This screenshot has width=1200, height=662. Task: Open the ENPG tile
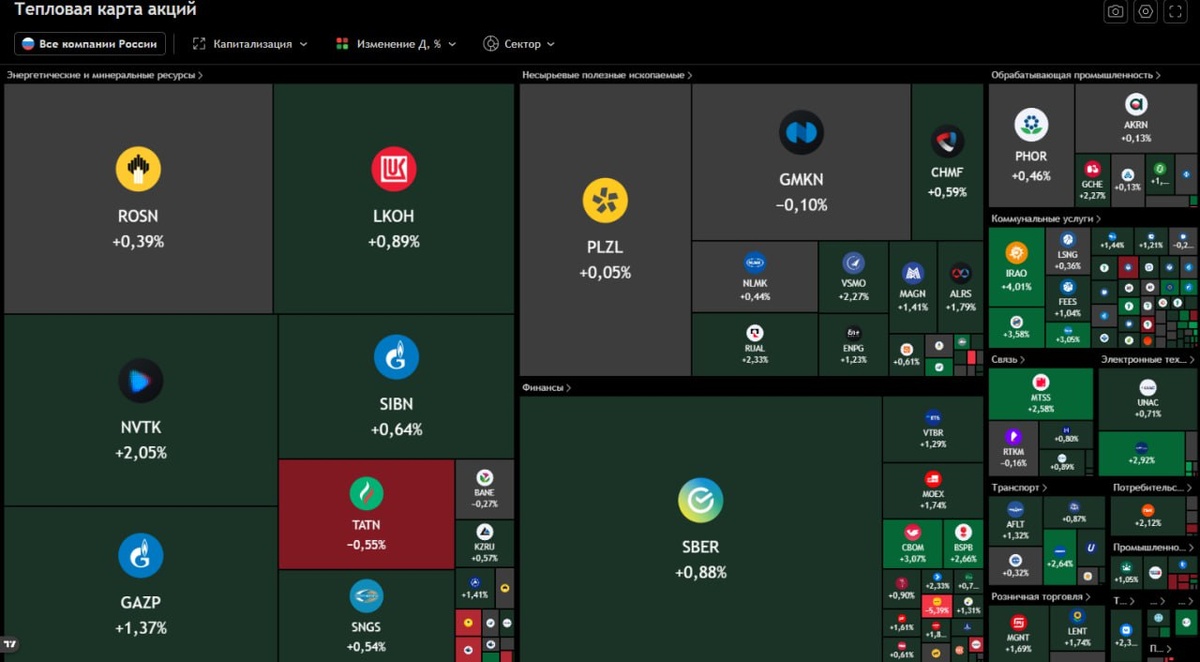tap(854, 345)
